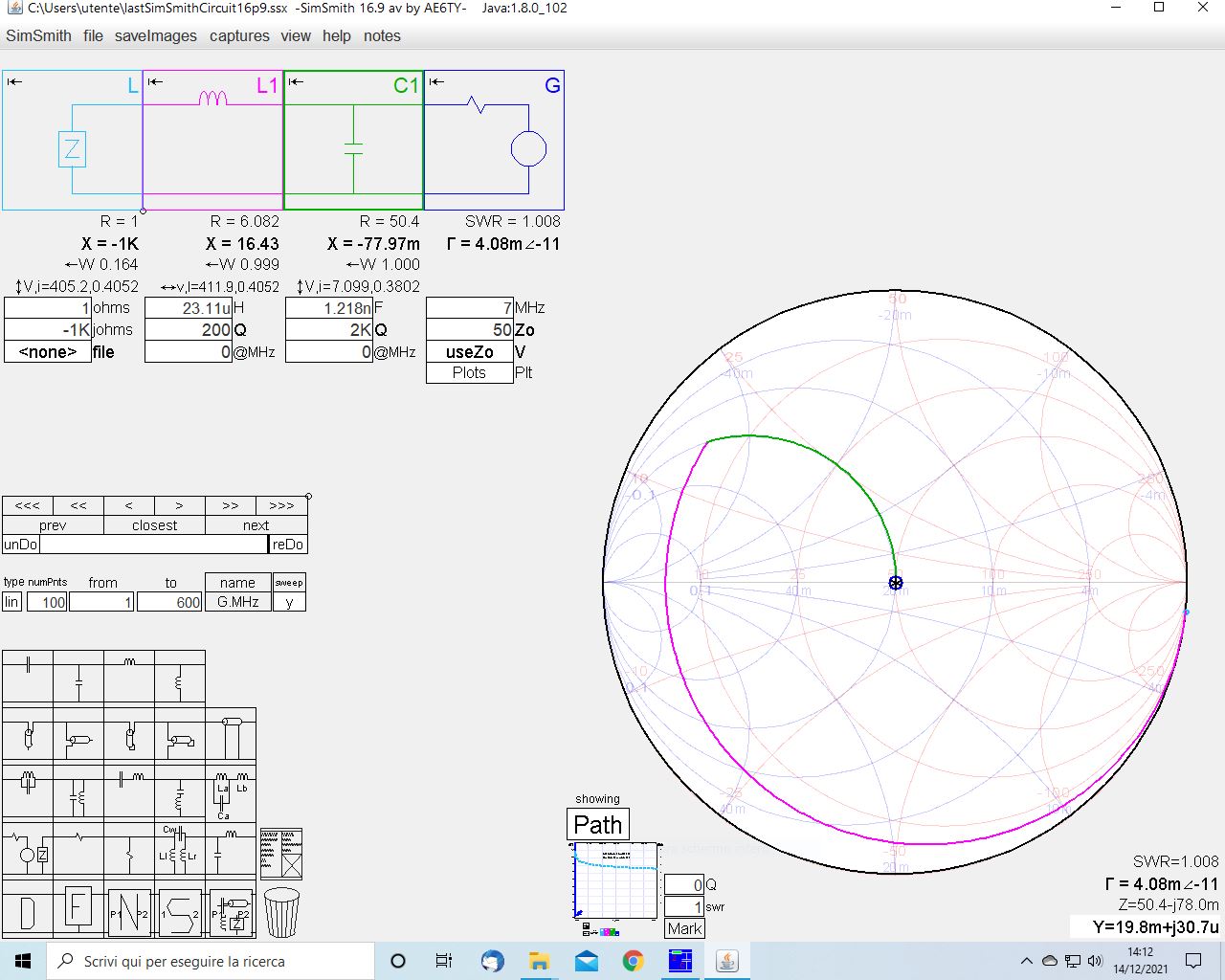Open the view menu

coord(296,35)
